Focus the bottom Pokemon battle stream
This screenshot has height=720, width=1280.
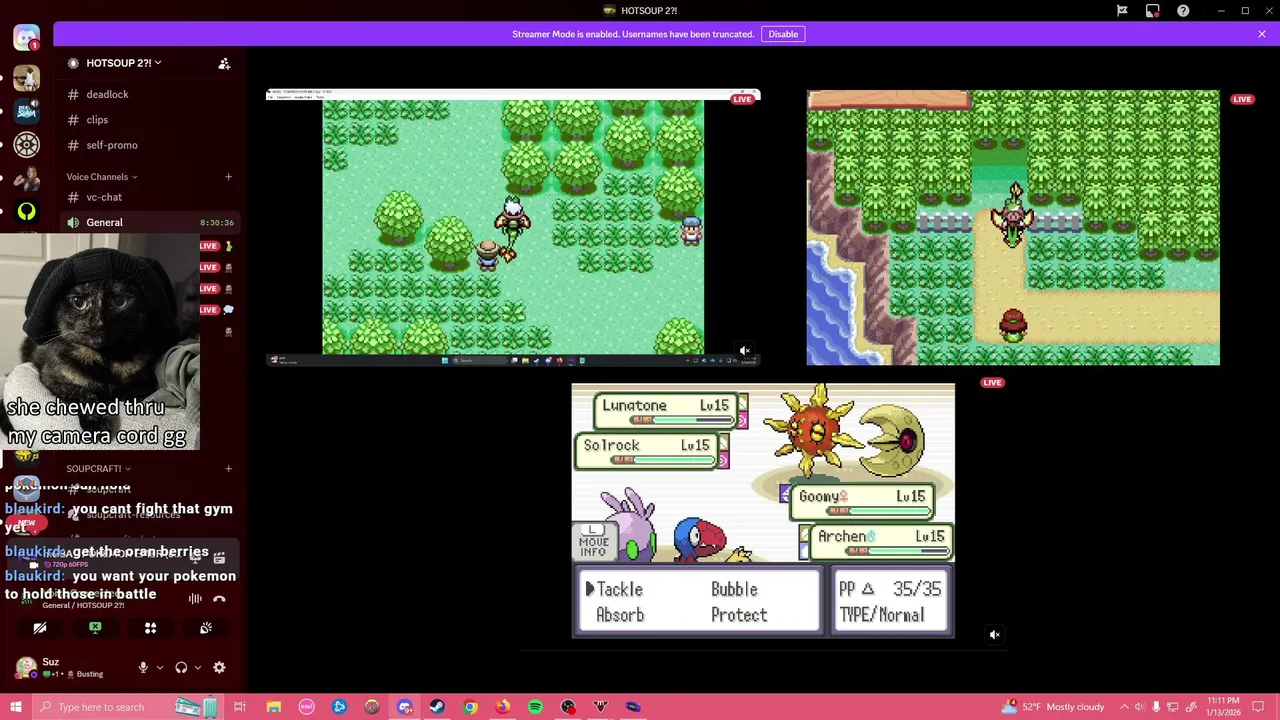(763, 510)
